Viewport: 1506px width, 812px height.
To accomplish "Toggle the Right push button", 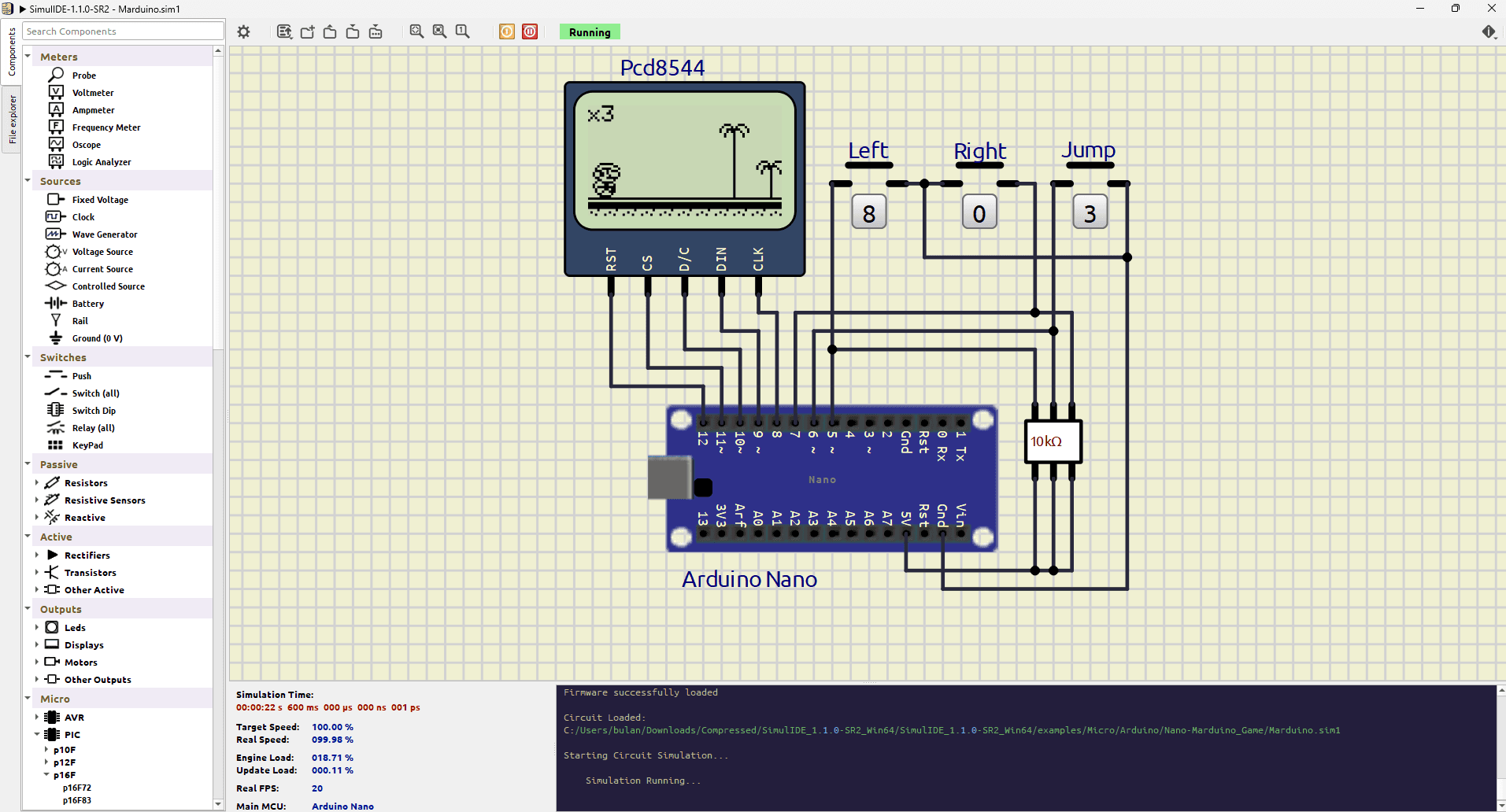I will click(x=979, y=165).
